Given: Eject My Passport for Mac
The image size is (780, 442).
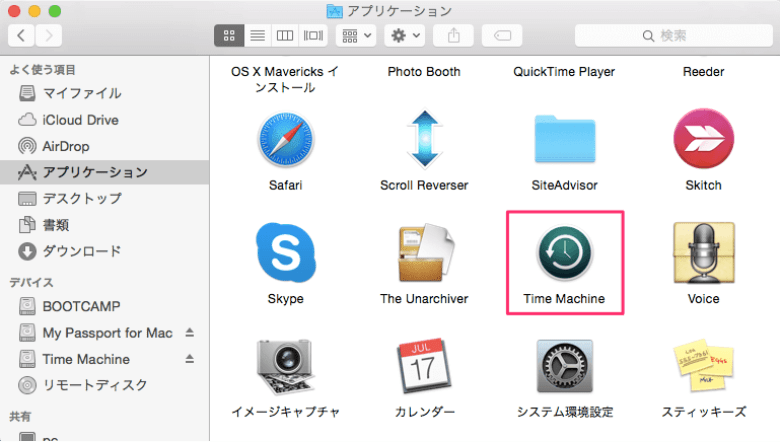Looking at the screenshot, I should click(190, 332).
